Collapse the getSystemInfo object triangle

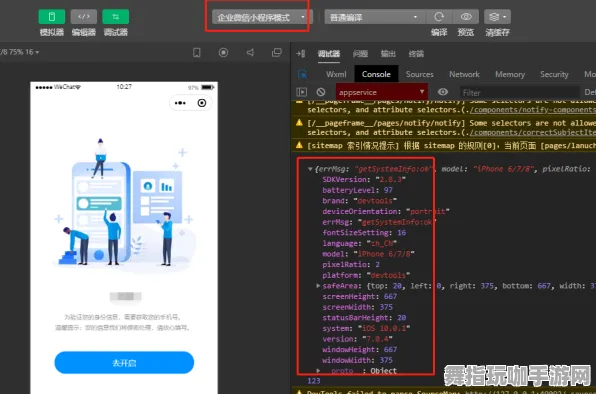pos(310,169)
